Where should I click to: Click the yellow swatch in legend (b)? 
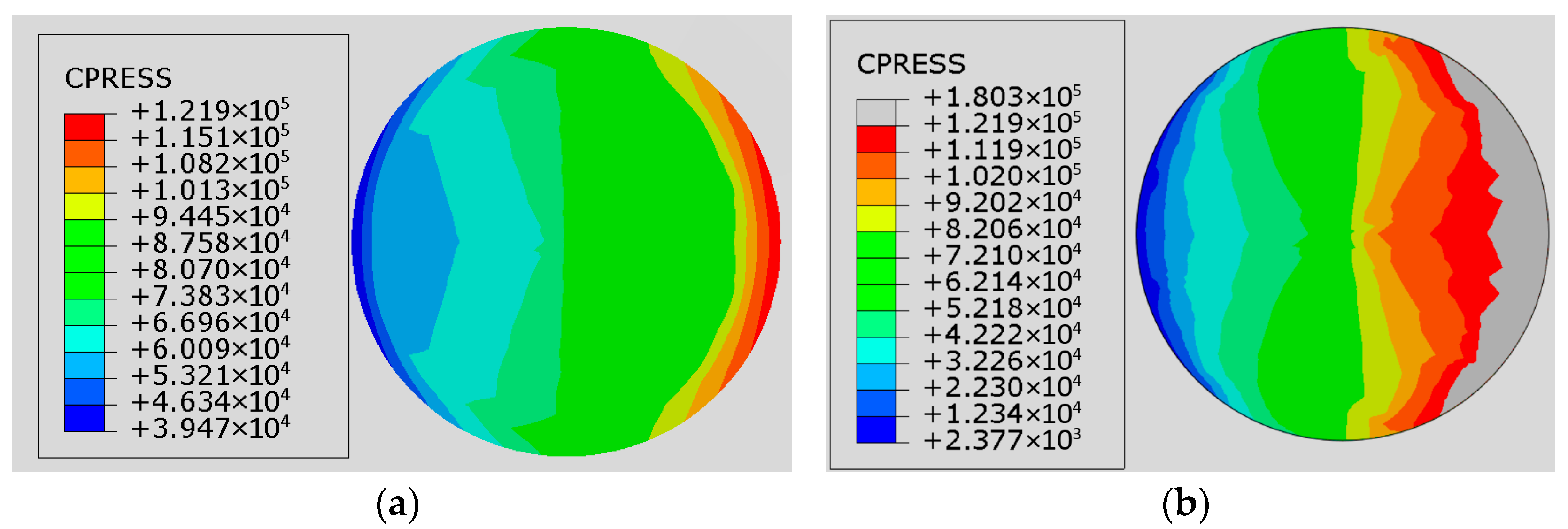[x=876, y=218]
